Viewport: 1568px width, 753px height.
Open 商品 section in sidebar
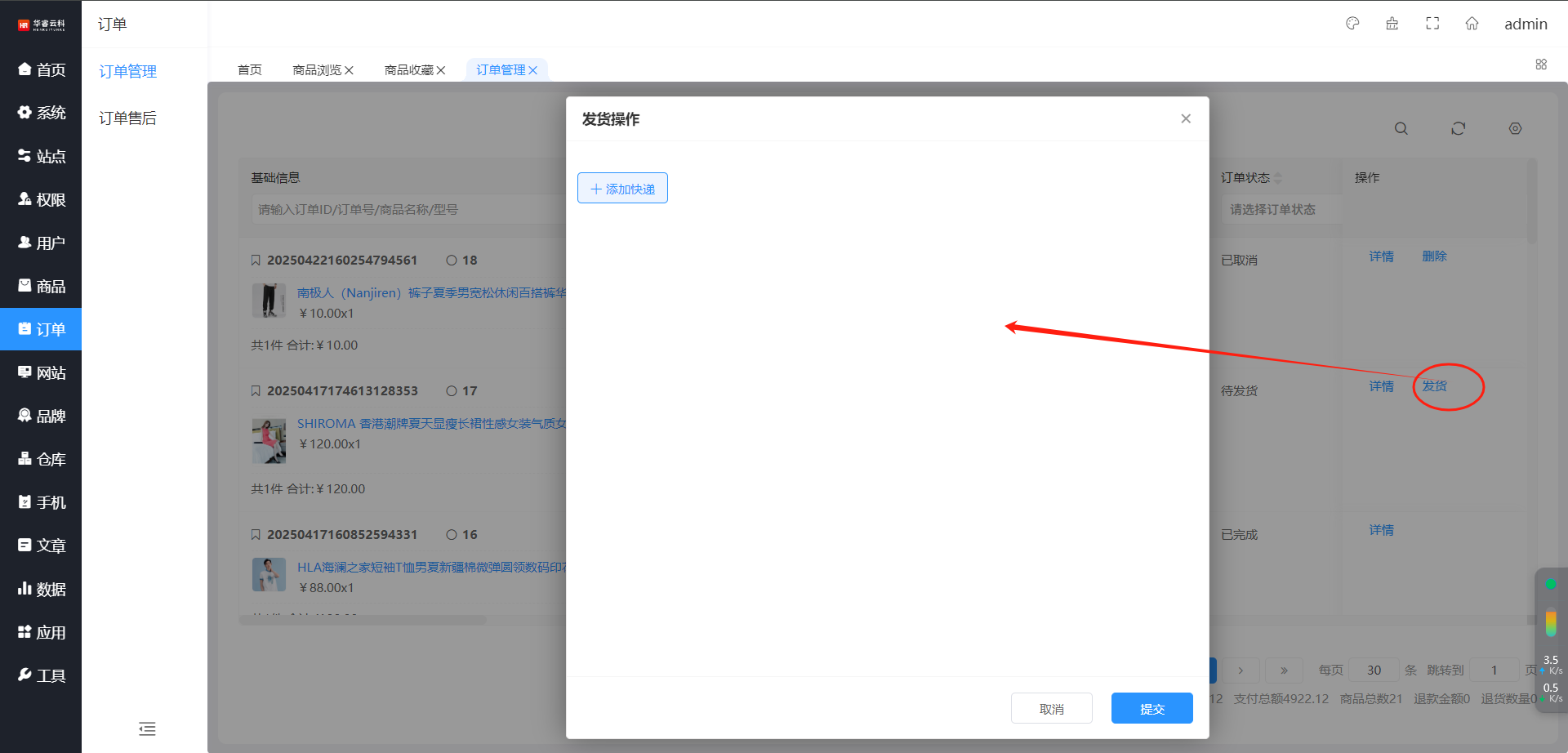click(x=41, y=287)
